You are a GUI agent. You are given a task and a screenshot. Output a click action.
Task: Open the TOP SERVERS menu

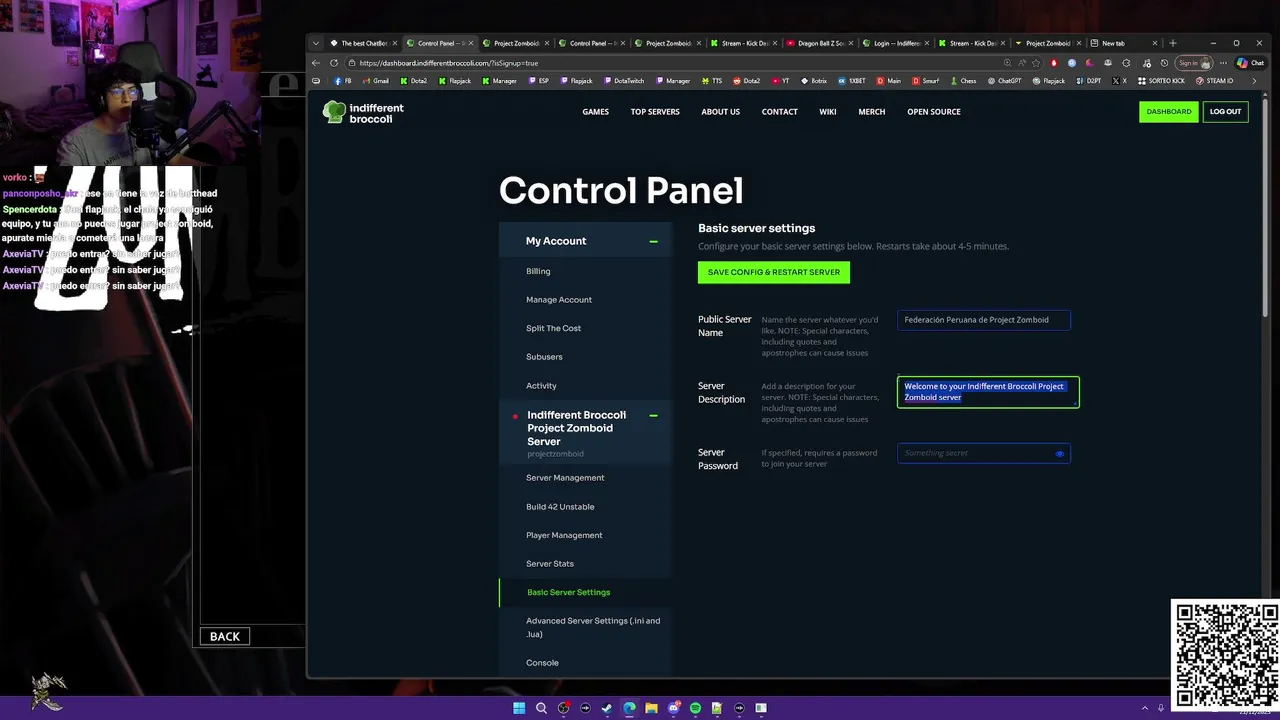(x=655, y=112)
